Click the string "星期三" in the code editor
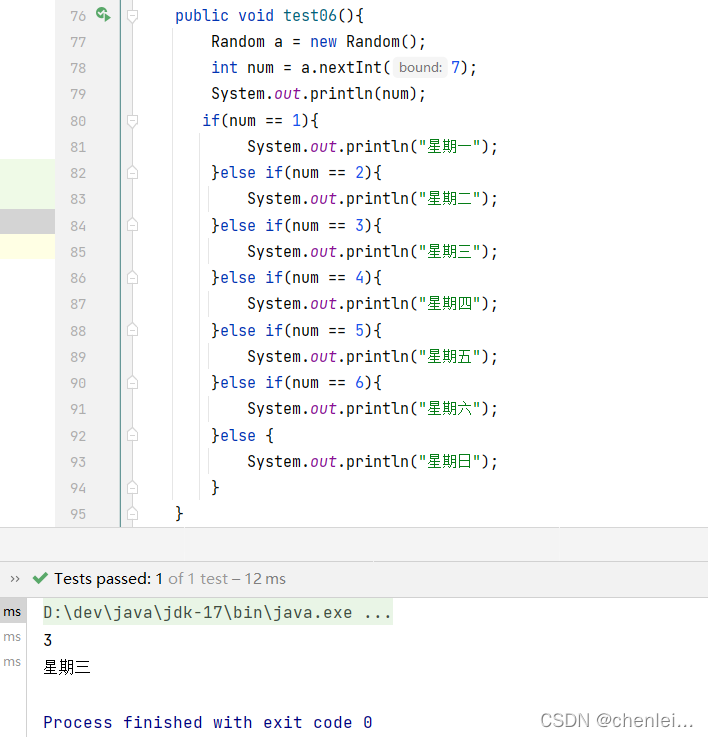The height and width of the screenshot is (737, 708). [x=449, y=251]
